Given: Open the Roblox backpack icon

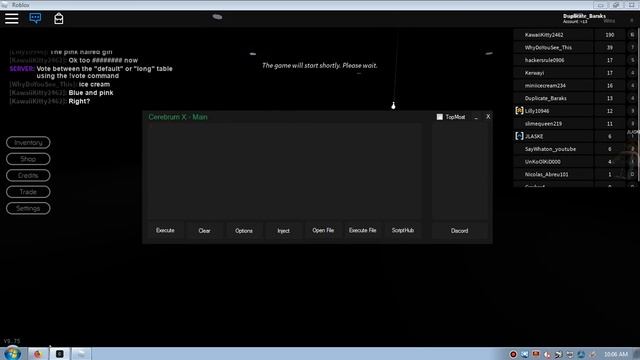Looking at the screenshot, I should click(x=58, y=18).
